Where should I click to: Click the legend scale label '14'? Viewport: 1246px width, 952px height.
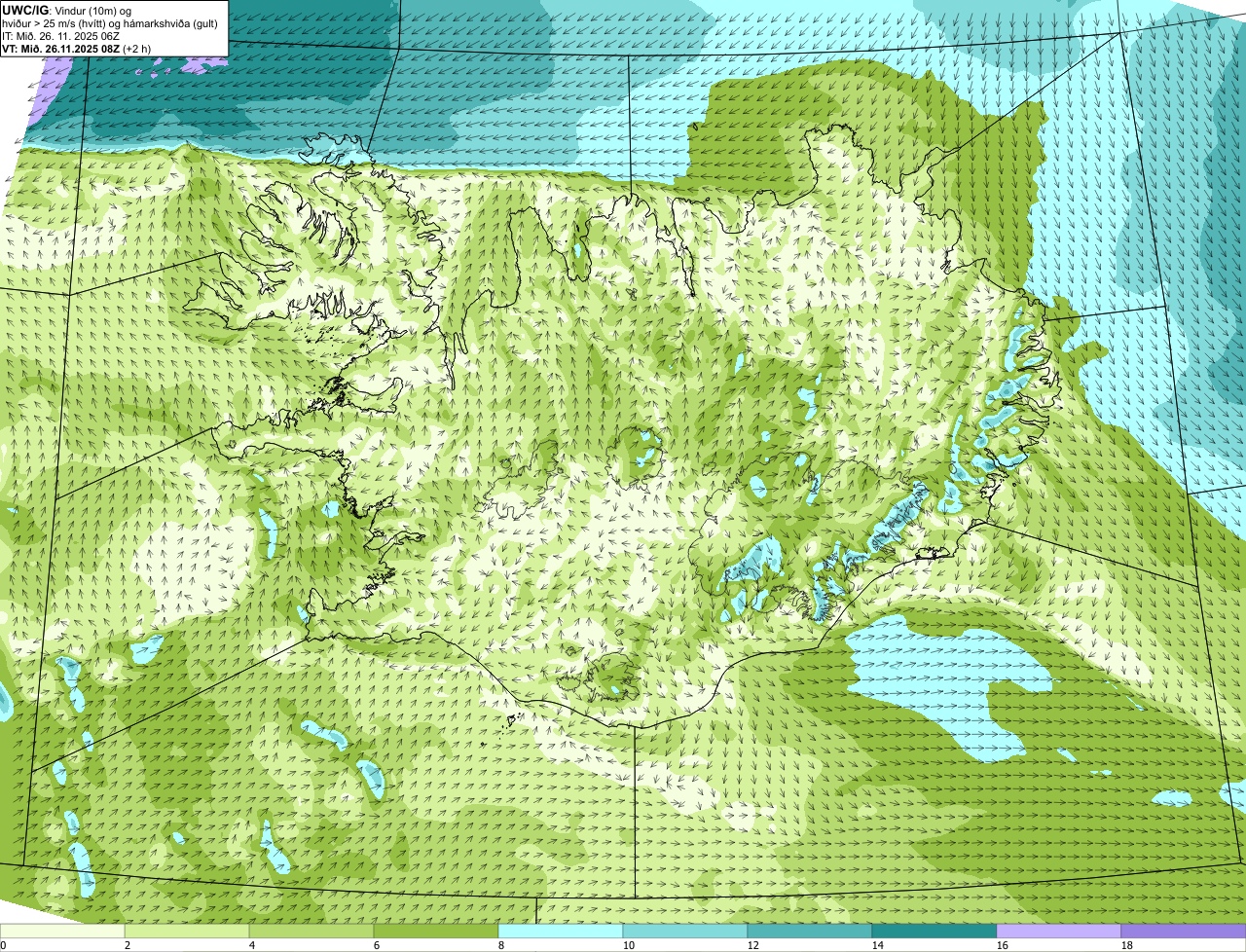point(878,945)
